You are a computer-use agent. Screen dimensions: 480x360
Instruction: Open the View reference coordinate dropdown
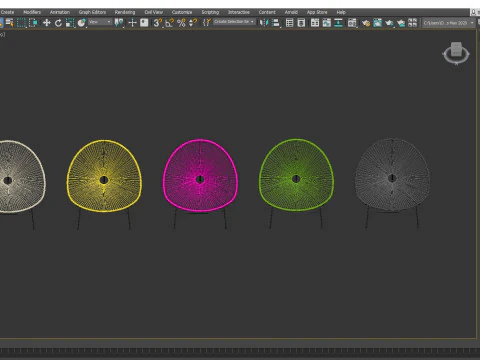pos(100,22)
